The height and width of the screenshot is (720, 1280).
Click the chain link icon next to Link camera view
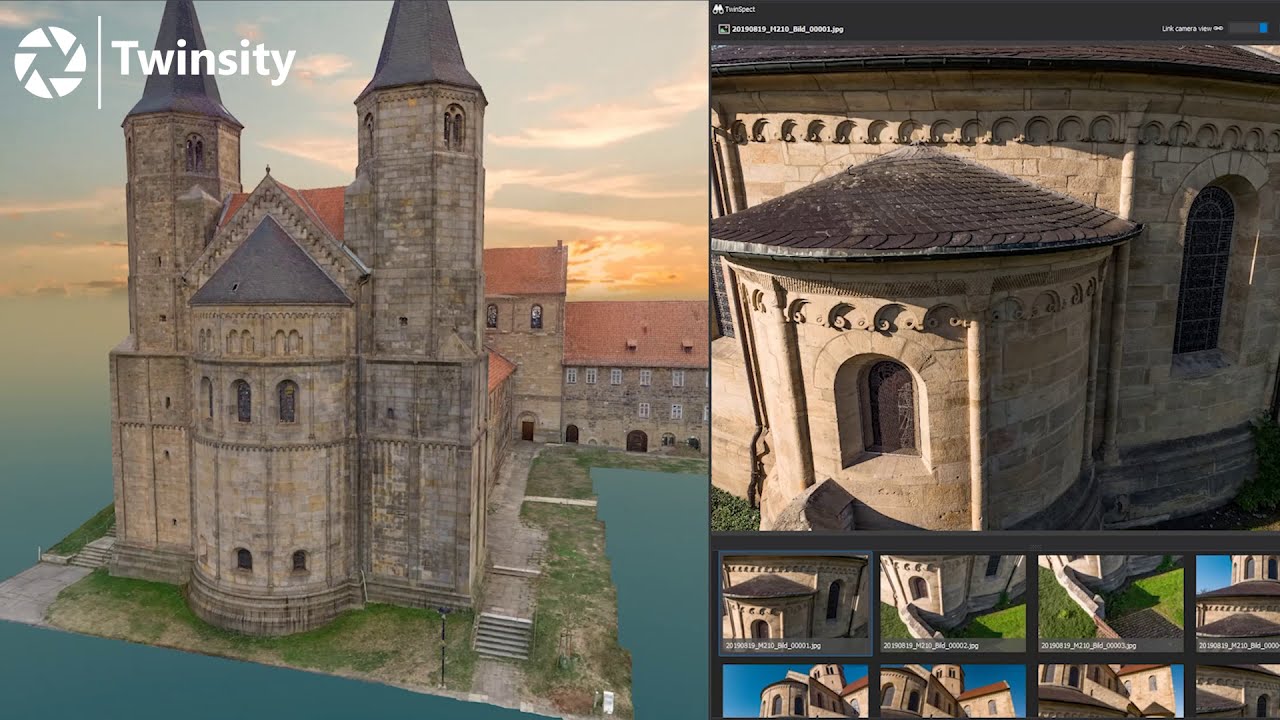1219,29
